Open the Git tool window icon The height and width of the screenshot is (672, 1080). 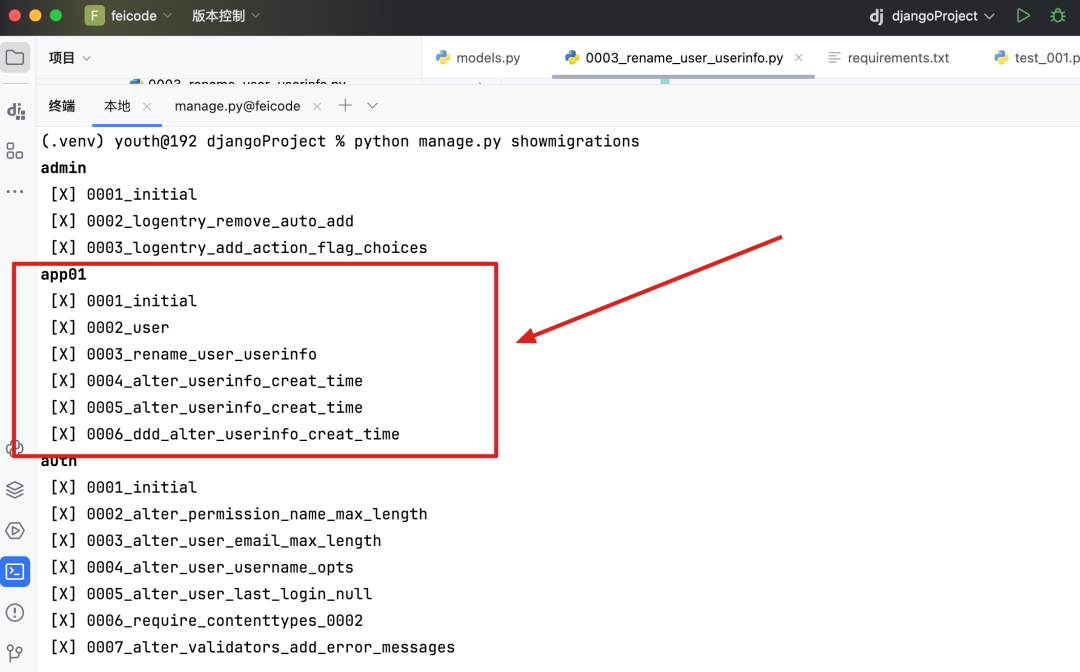pos(15,652)
